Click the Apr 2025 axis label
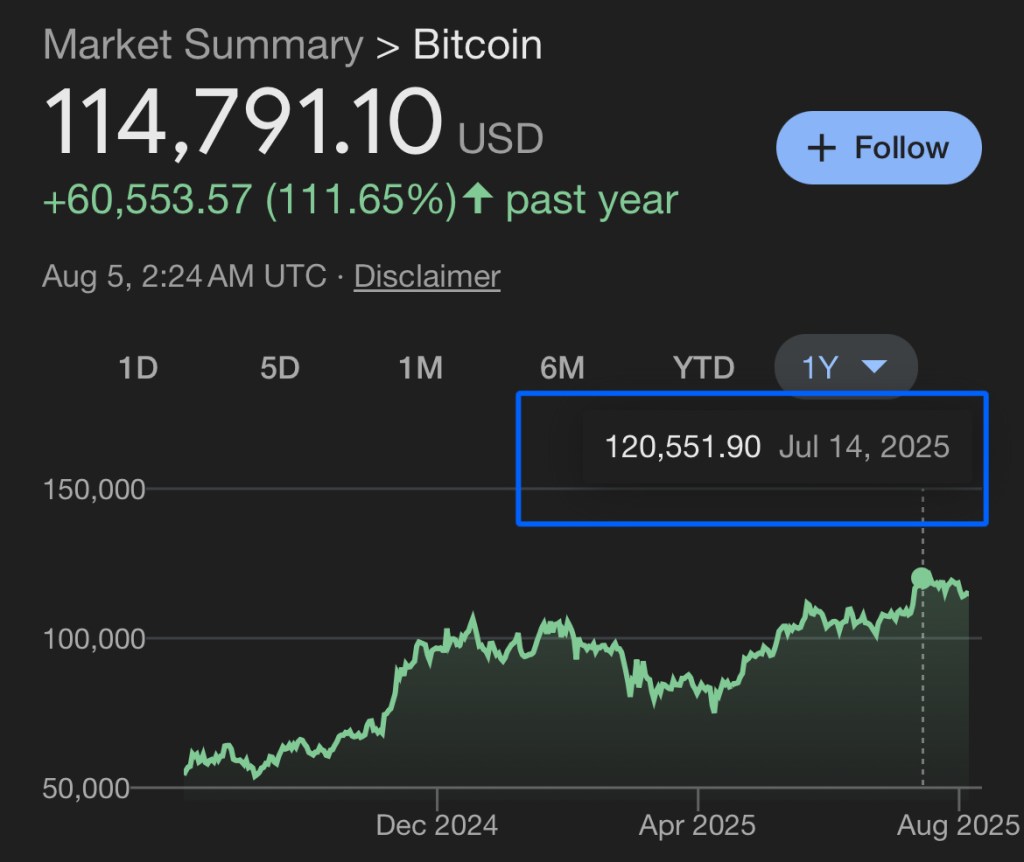Viewport: 1024px width, 862px height. click(x=696, y=826)
